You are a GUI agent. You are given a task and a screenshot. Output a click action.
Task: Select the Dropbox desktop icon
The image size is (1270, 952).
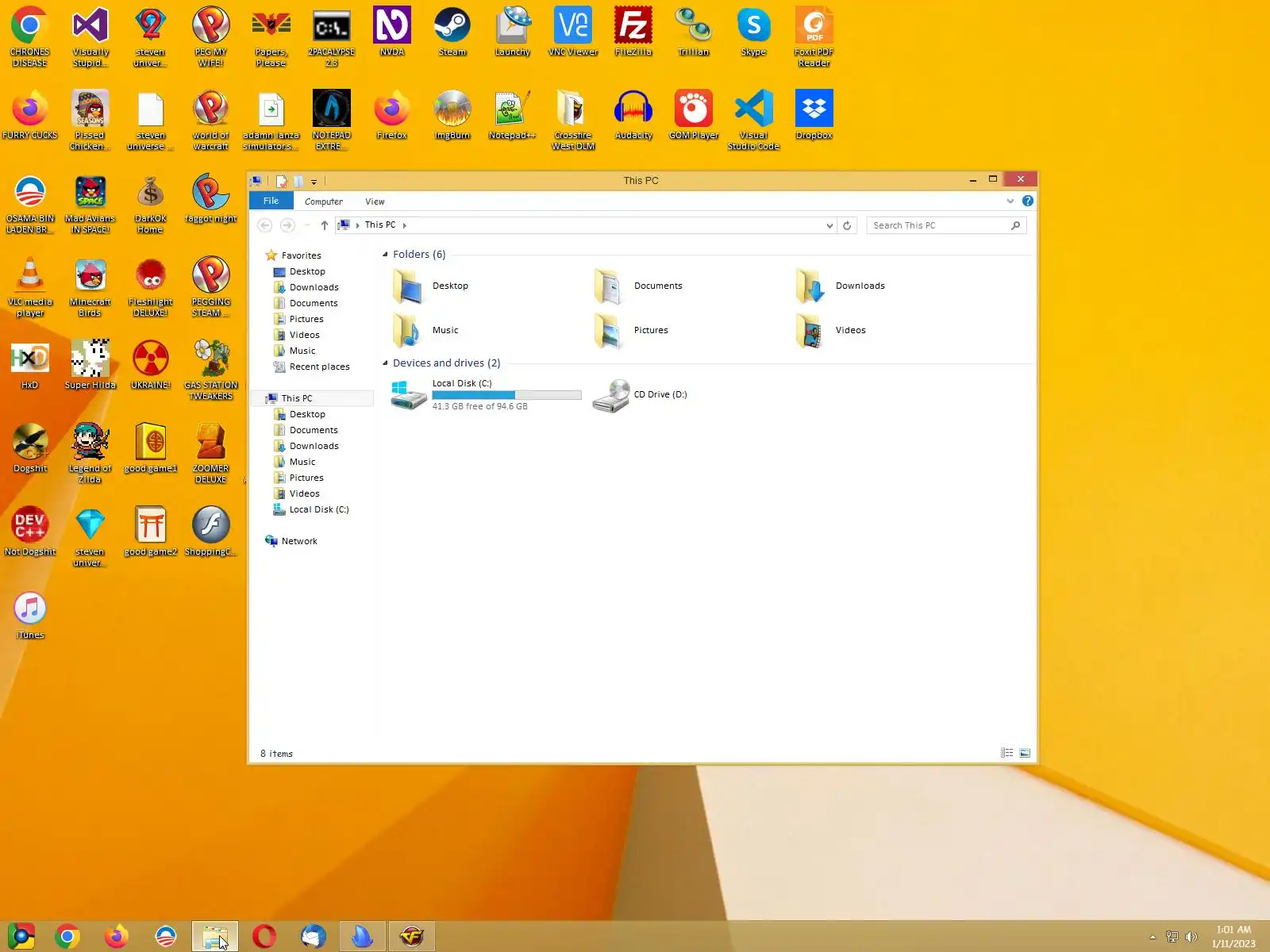814,115
